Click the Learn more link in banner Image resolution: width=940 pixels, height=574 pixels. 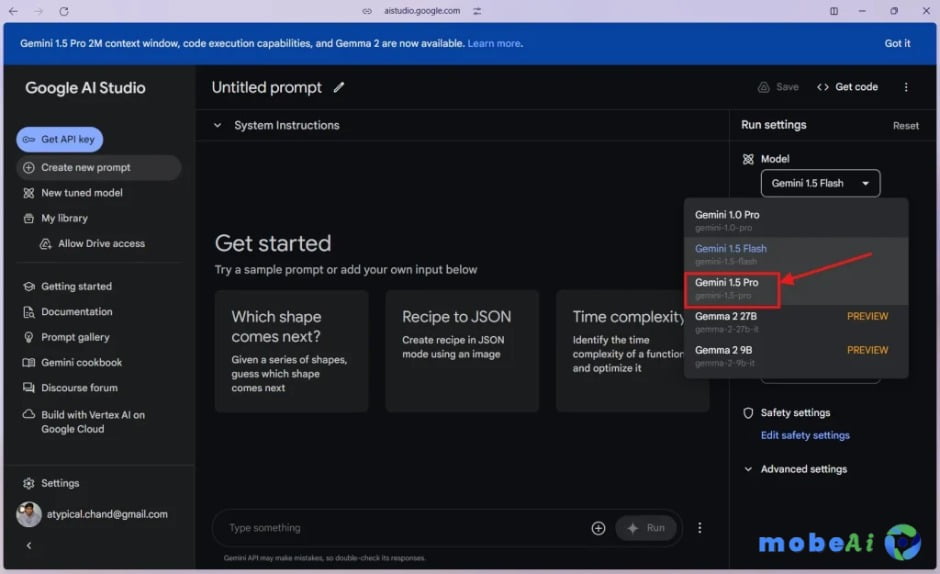[494, 43]
